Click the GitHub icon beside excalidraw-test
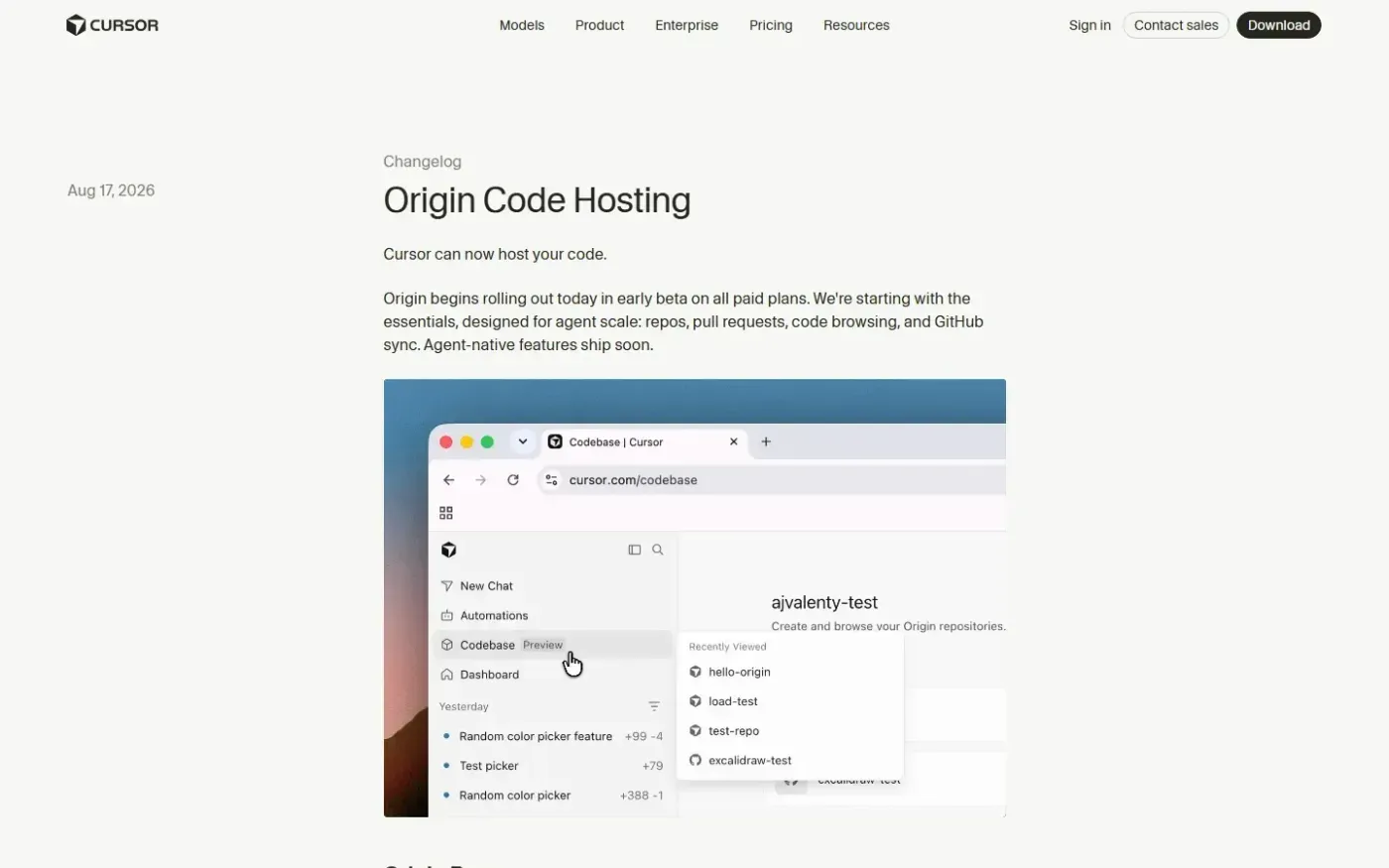1389x868 pixels. (x=695, y=761)
